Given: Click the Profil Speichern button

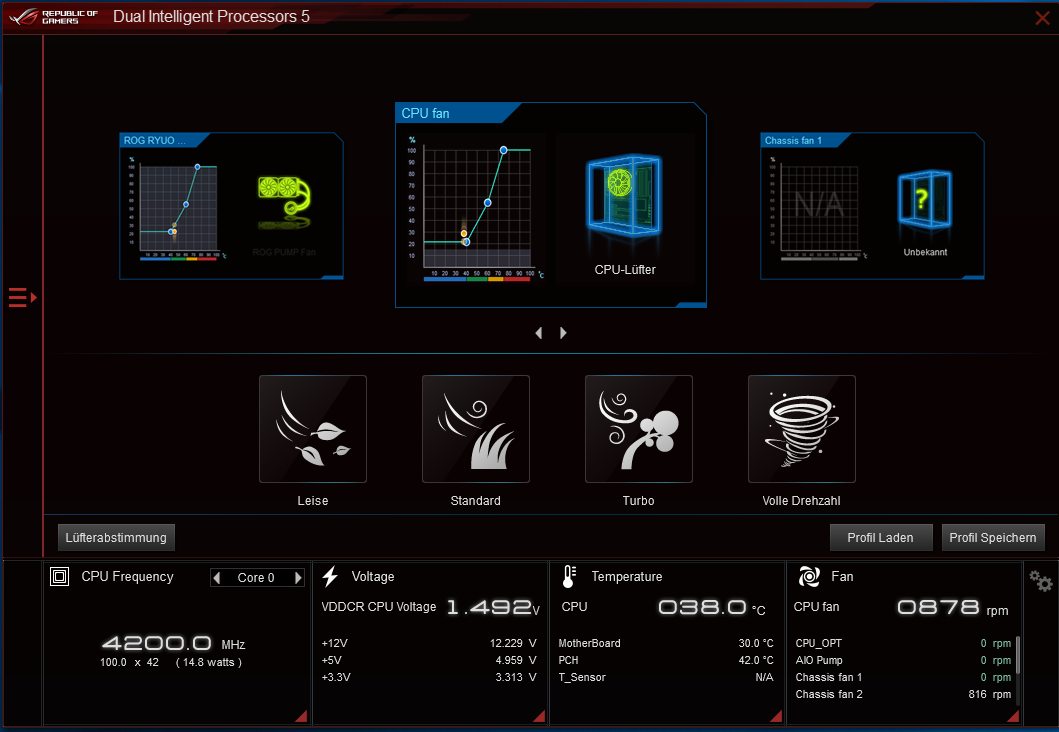Looking at the screenshot, I should pyautogui.click(x=993, y=538).
